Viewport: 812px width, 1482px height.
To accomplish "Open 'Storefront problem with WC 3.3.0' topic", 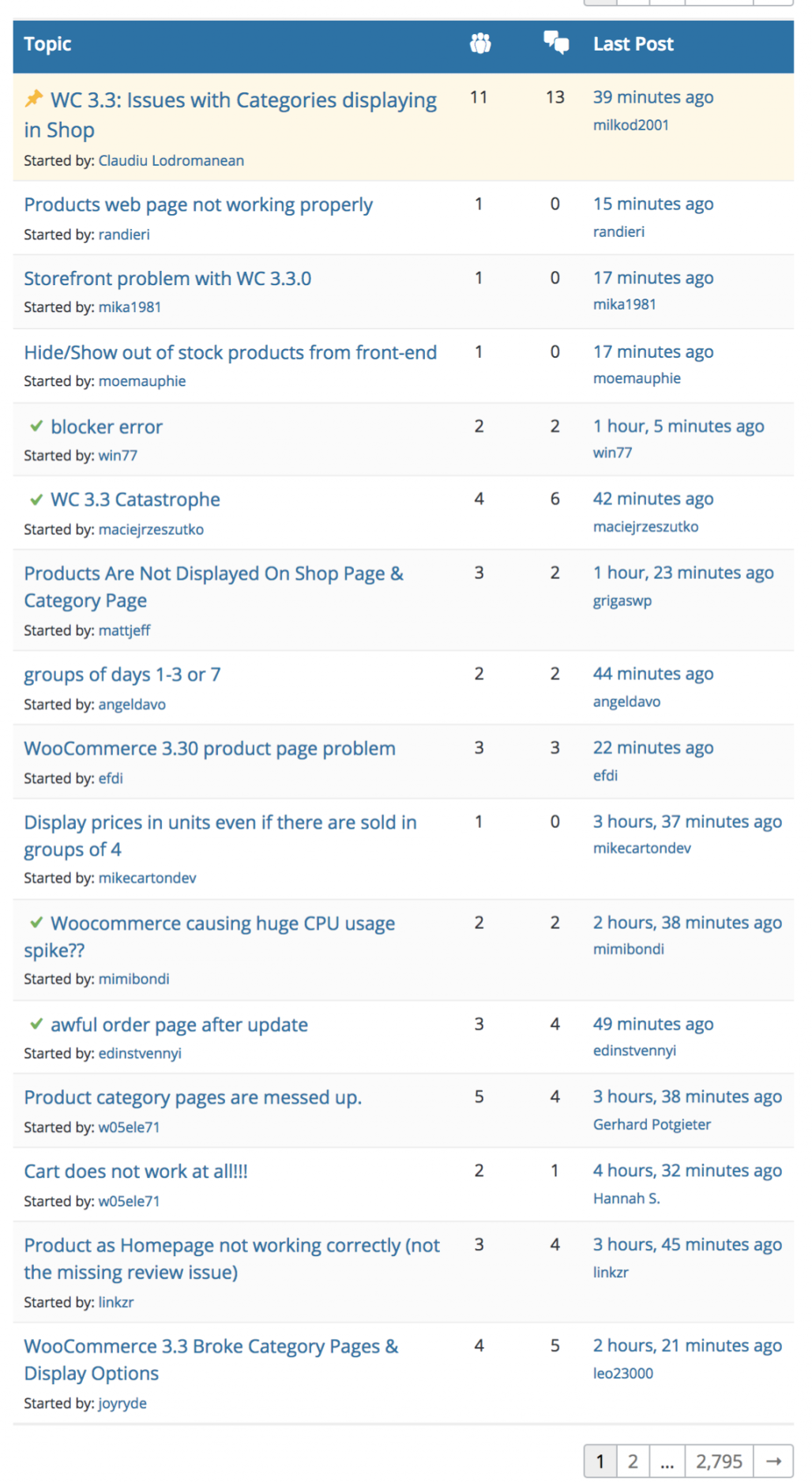I will click(x=167, y=278).
